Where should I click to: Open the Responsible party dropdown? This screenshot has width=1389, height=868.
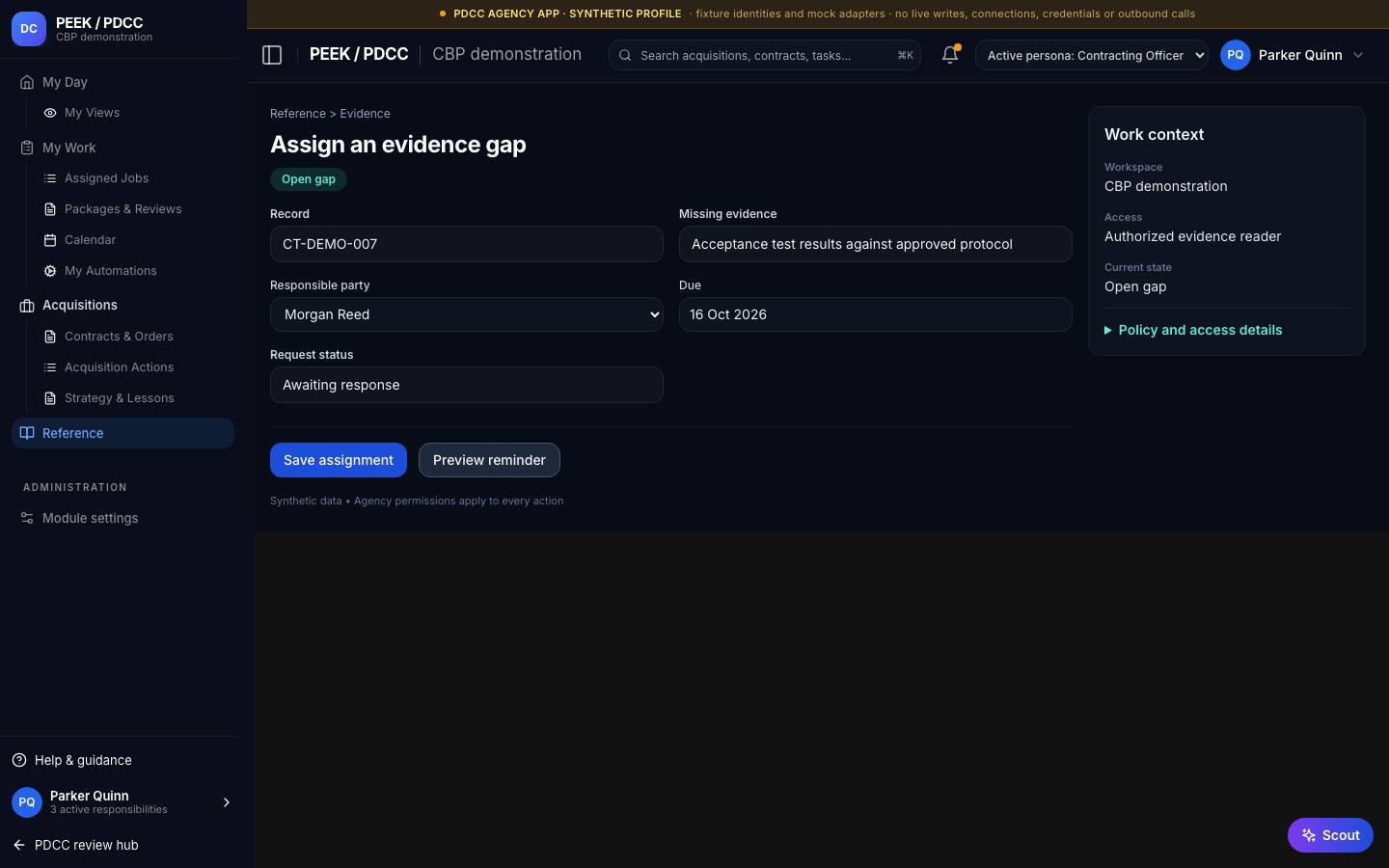[x=467, y=314]
